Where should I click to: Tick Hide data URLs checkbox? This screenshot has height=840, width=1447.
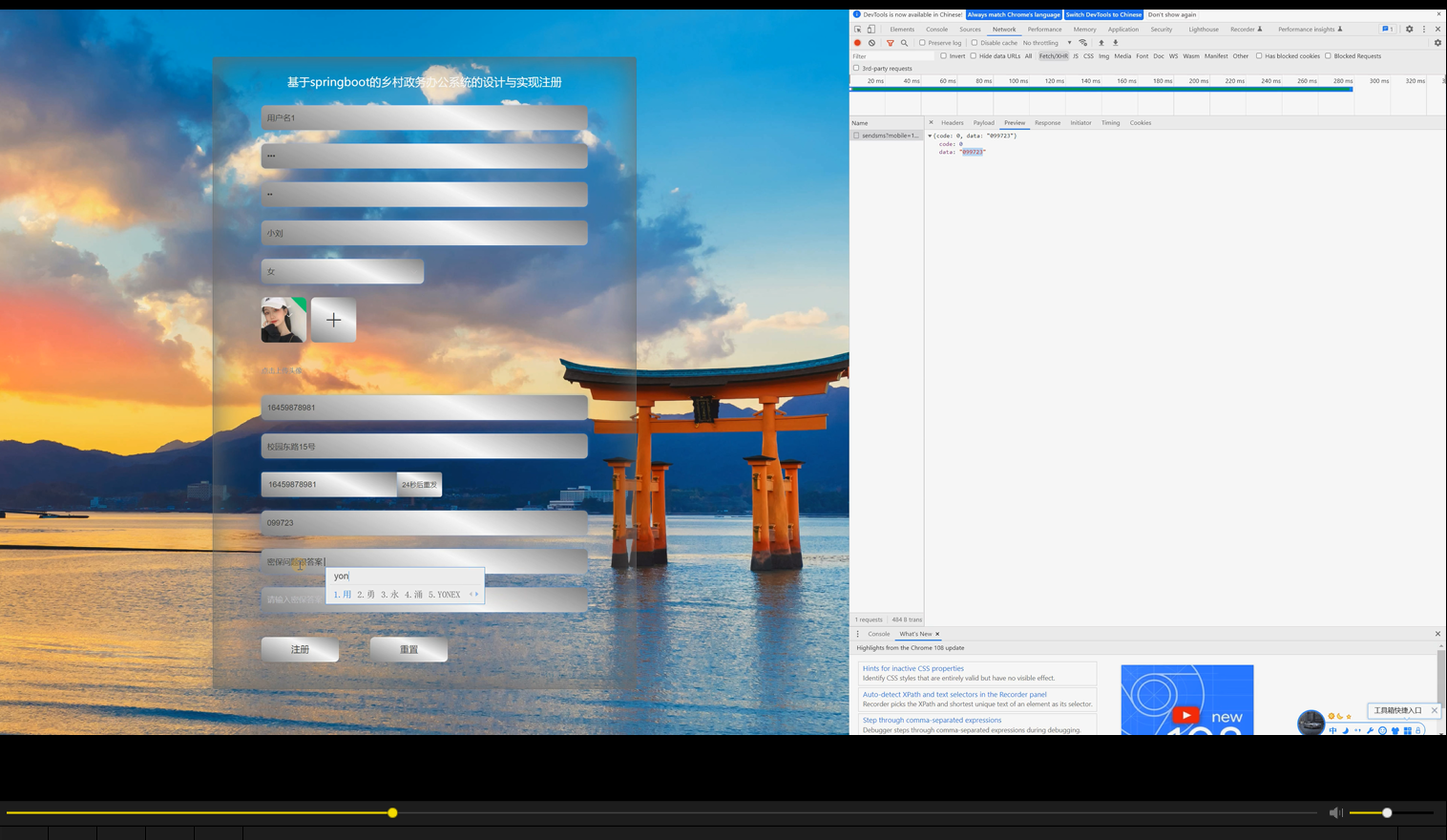click(973, 55)
